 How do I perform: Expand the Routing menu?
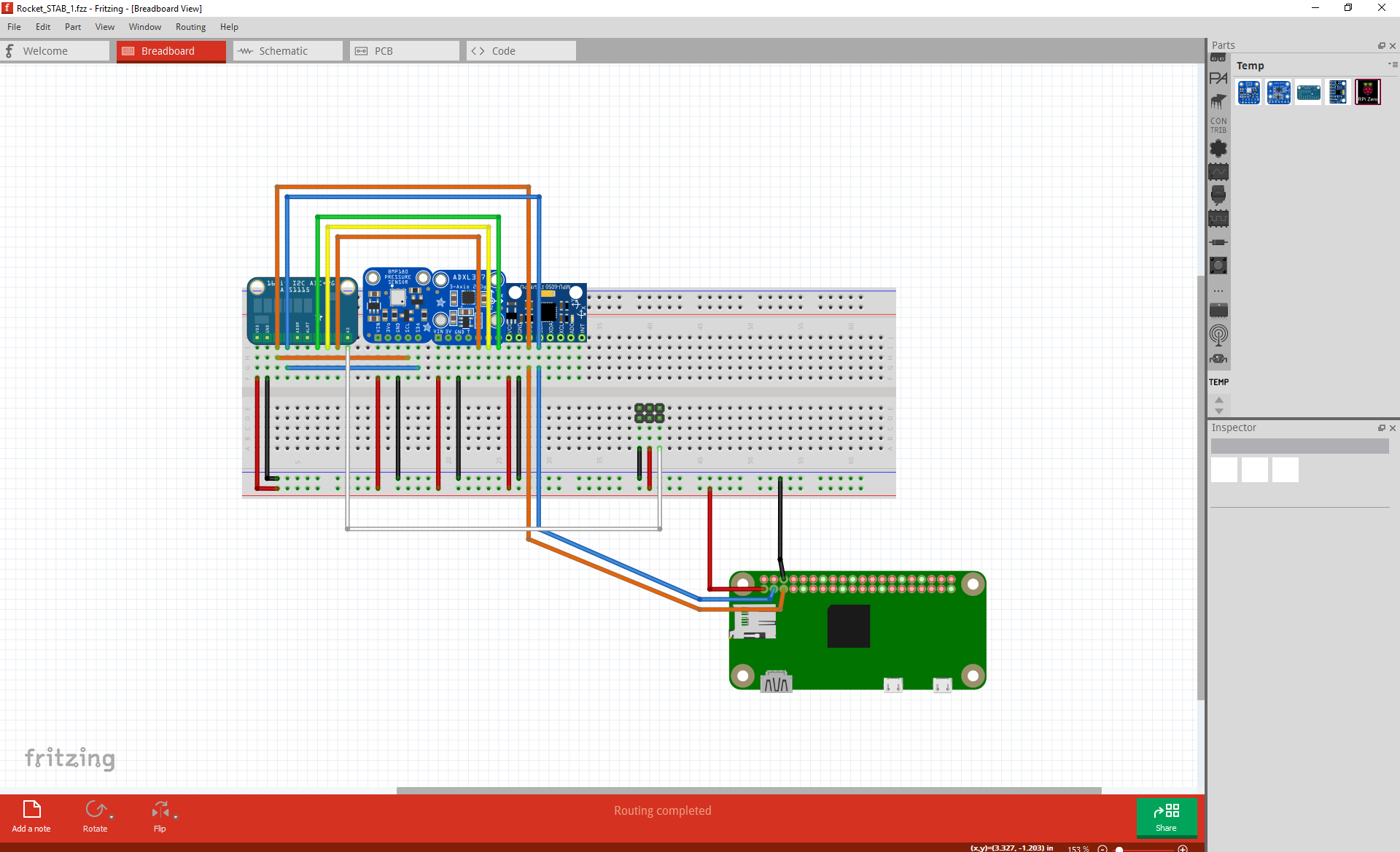pyautogui.click(x=190, y=27)
